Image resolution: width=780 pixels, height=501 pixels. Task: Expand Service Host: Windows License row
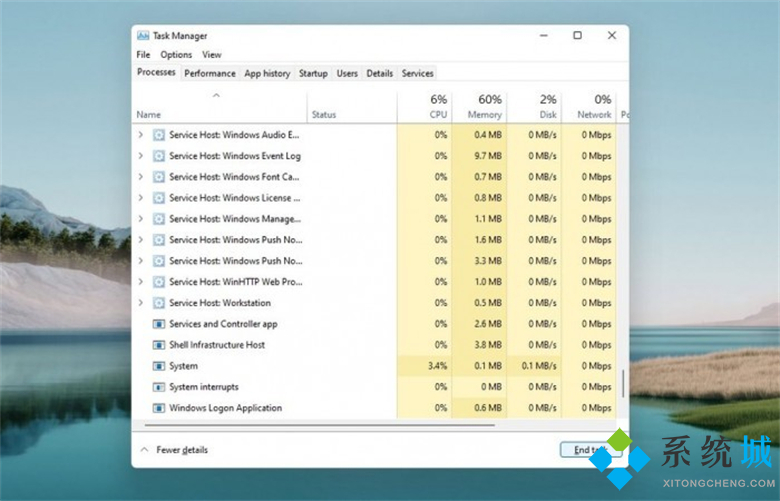141,198
